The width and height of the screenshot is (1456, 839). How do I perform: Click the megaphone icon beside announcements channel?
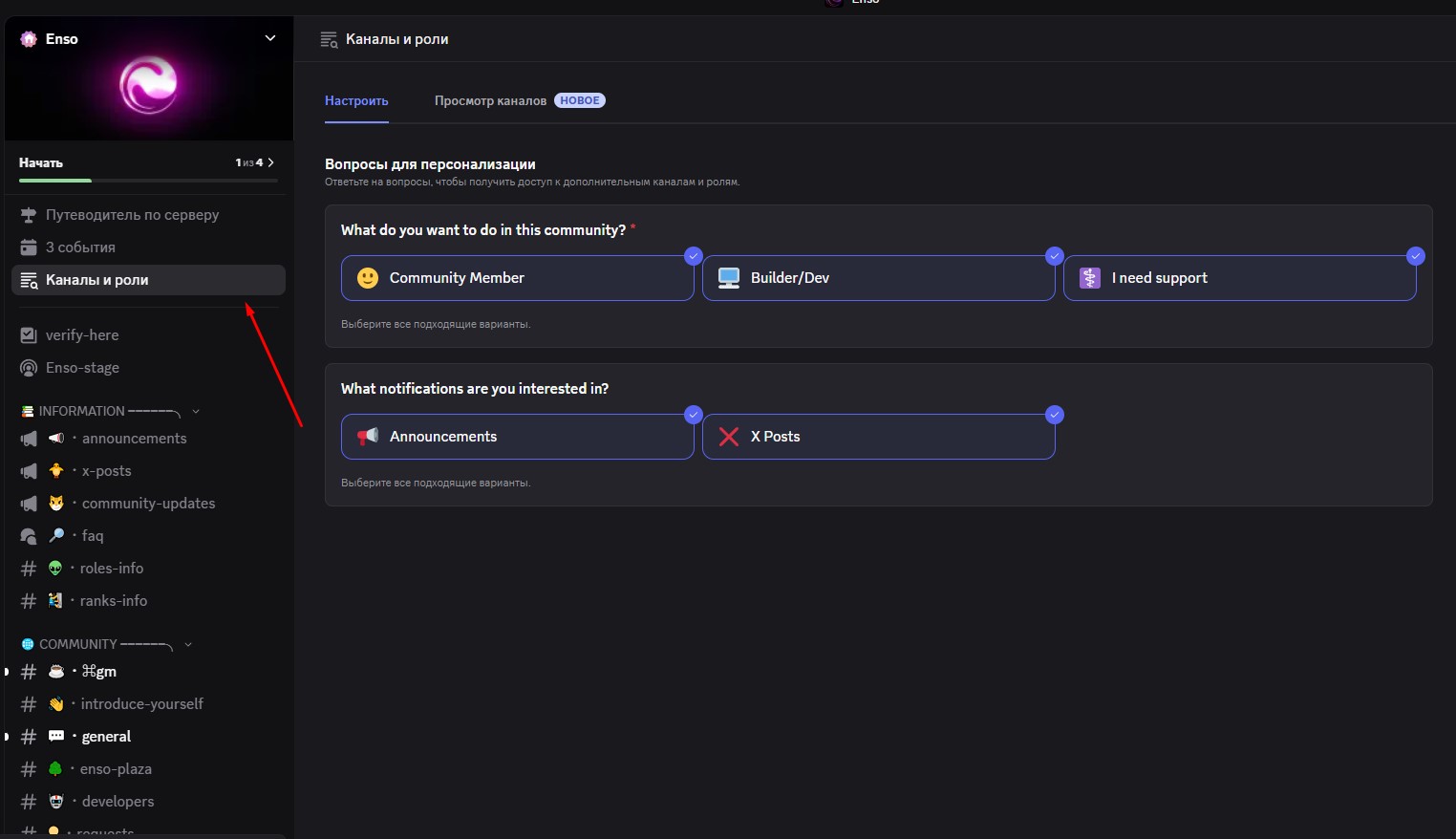coord(29,439)
